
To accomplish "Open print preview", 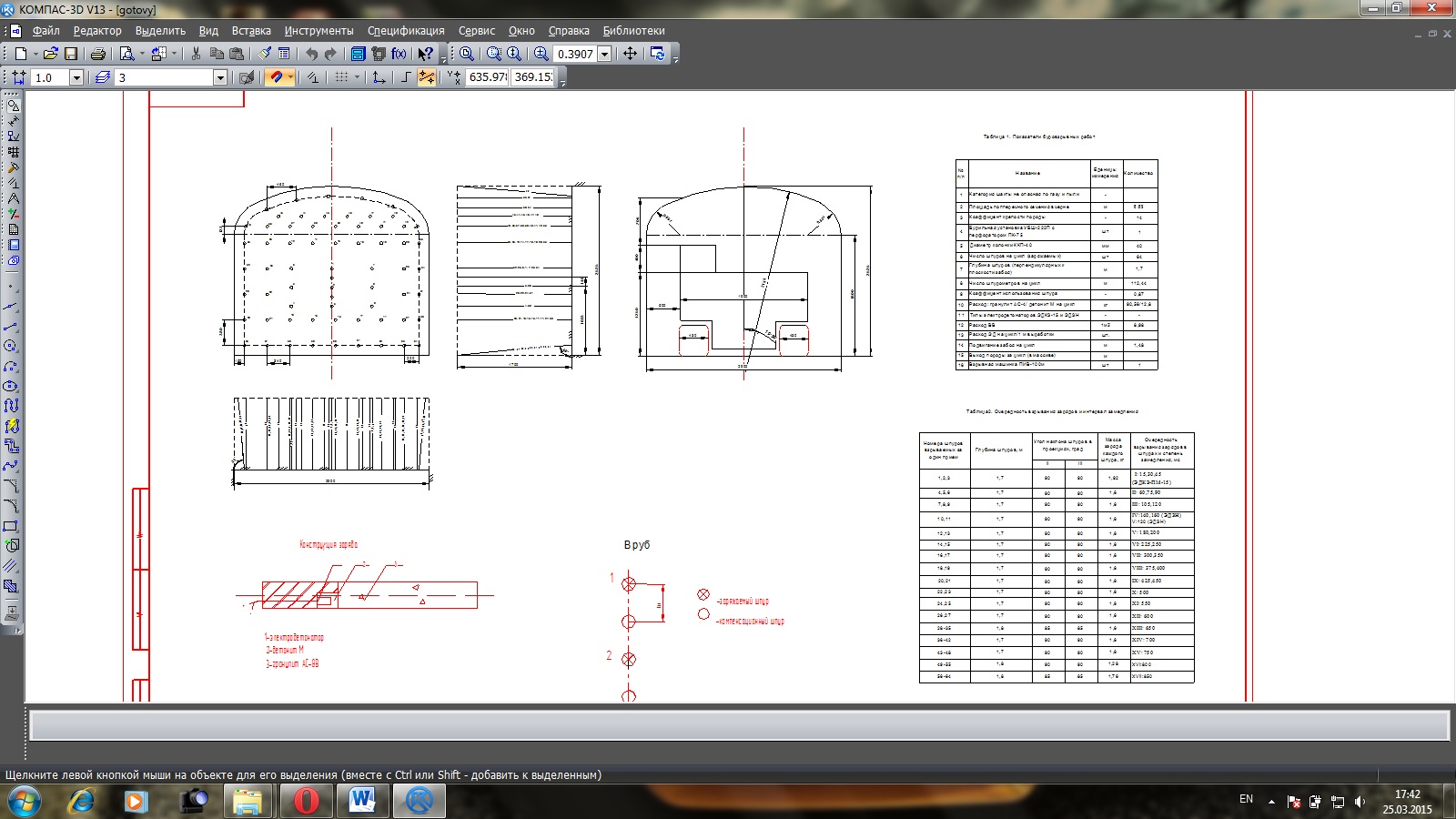I will 126,54.
